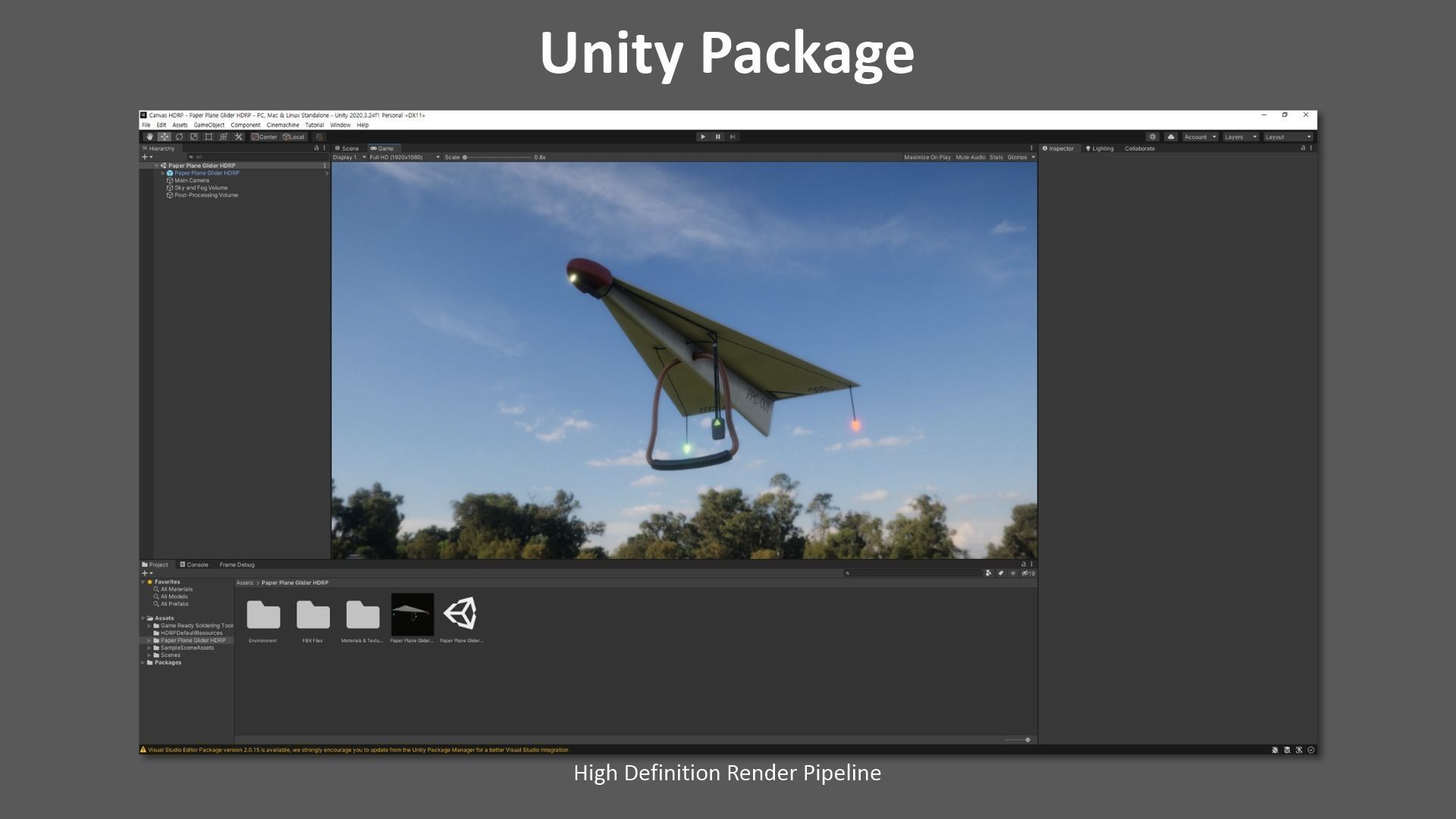Open Gizmos dropdown arrow

pyautogui.click(x=1033, y=157)
